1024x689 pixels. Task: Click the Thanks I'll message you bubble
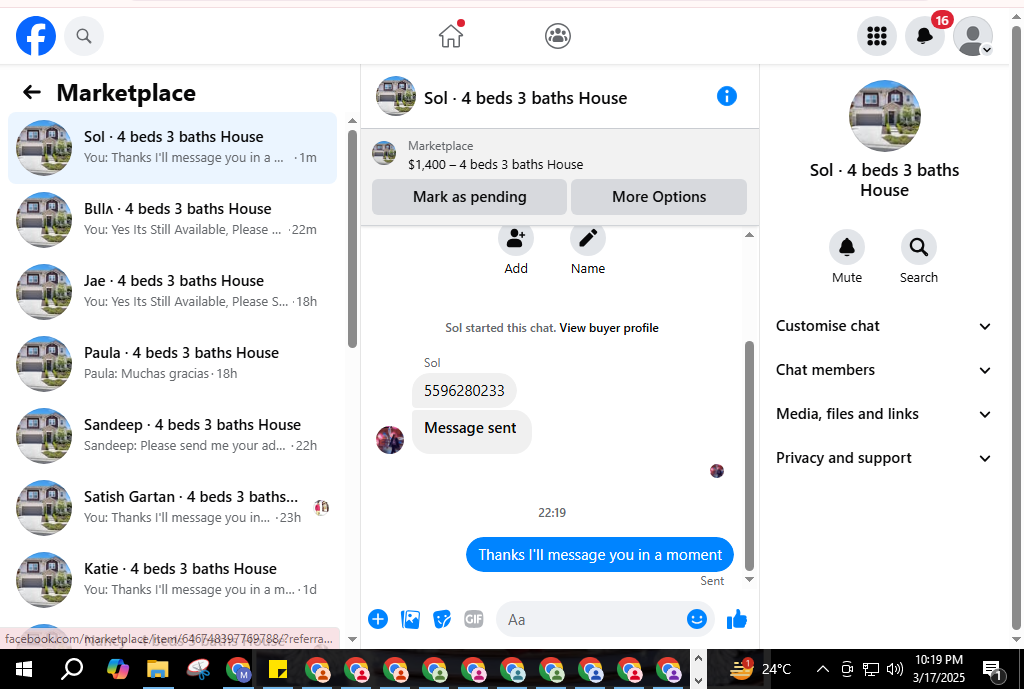(600, 554)
